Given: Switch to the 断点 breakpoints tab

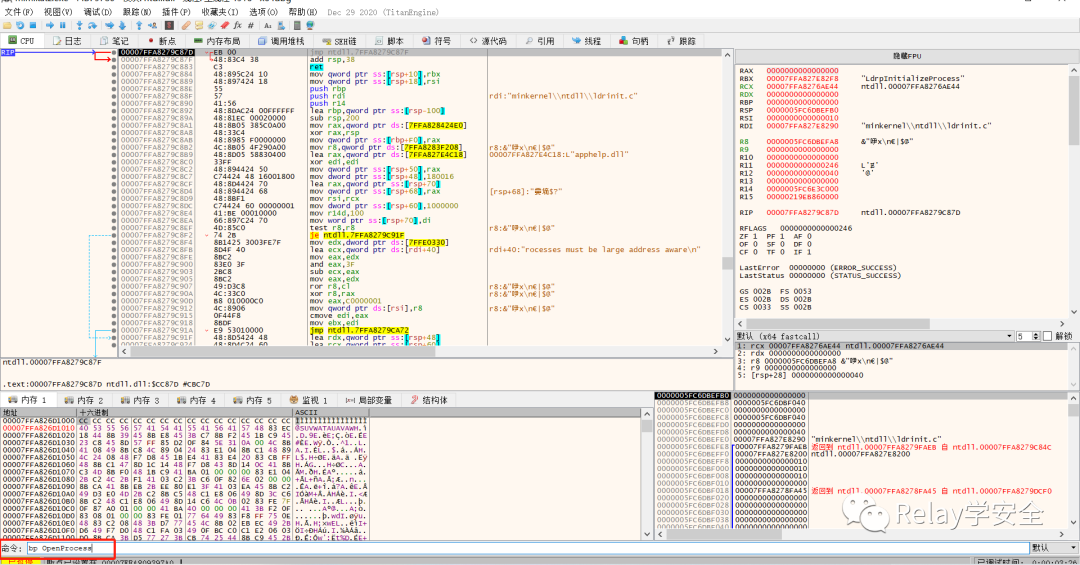Looking at the screenshot, I should tap(162, 41).
